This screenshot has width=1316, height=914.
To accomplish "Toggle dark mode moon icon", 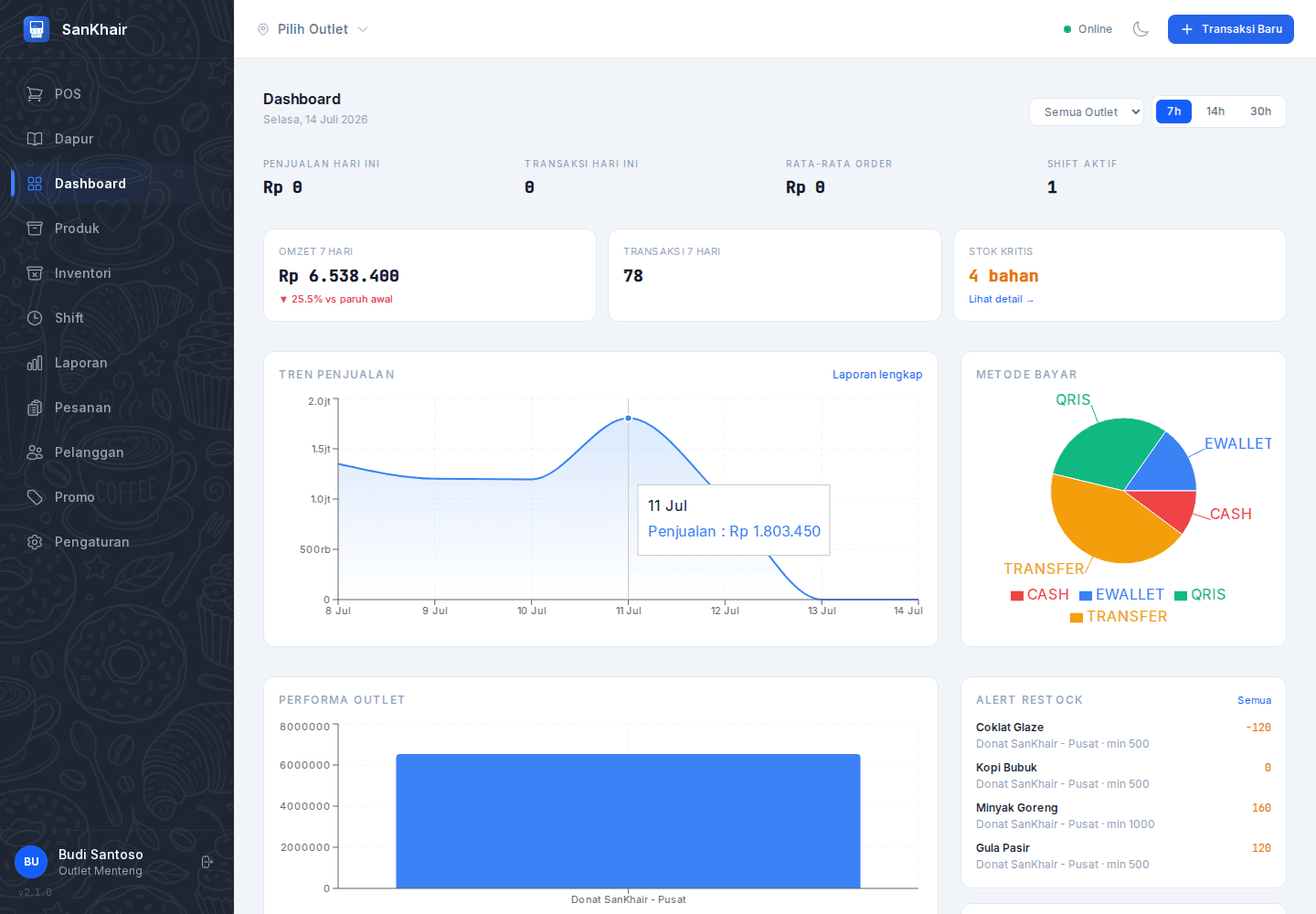I will [1141, 29].
